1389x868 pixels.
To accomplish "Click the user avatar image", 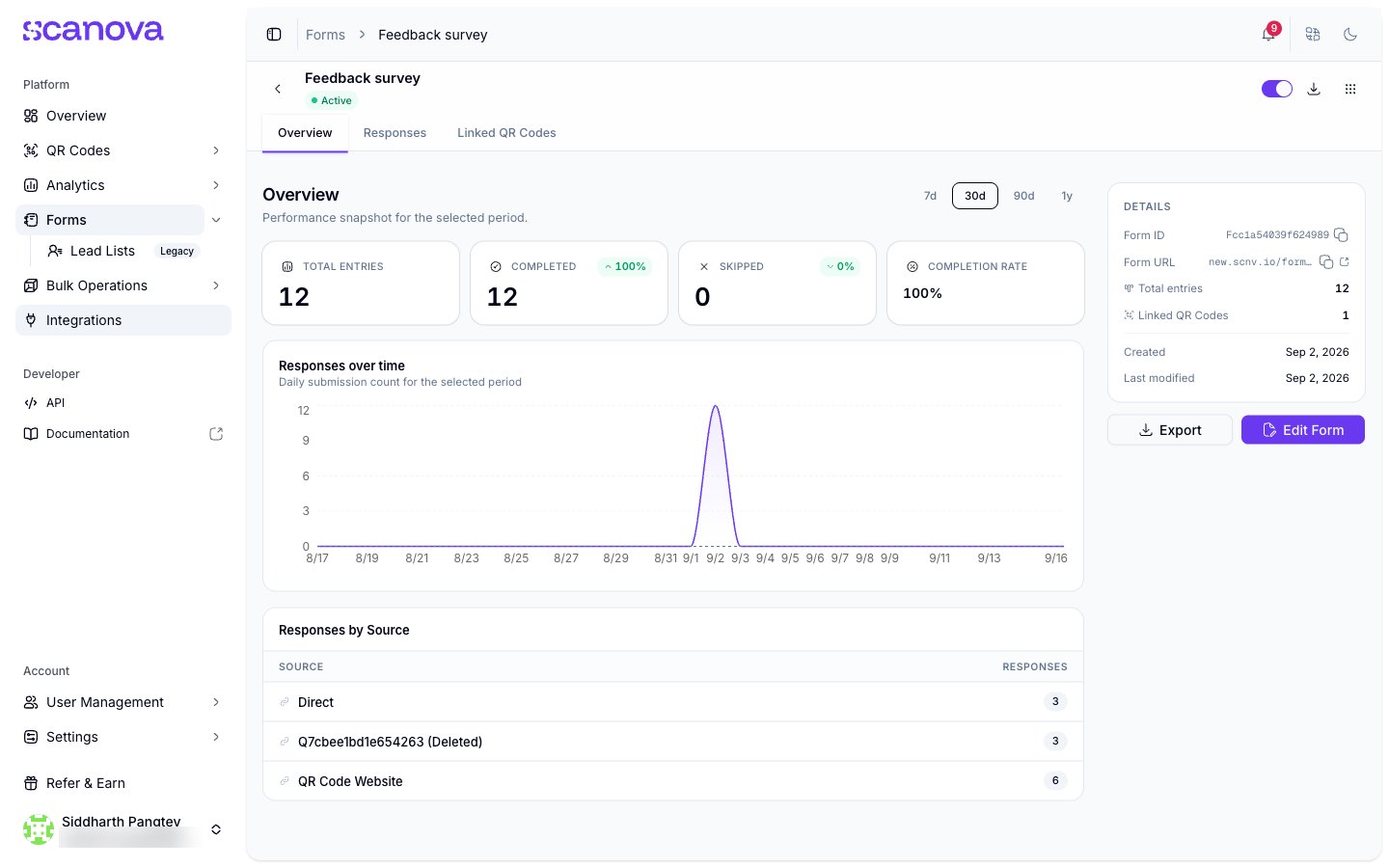I will [x=39, y=829].
